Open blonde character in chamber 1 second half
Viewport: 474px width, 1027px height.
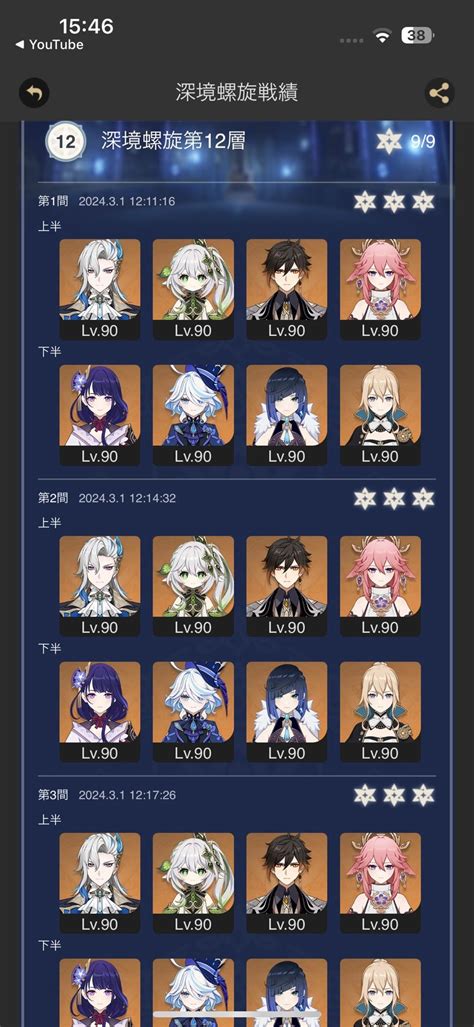pos(380,415)
